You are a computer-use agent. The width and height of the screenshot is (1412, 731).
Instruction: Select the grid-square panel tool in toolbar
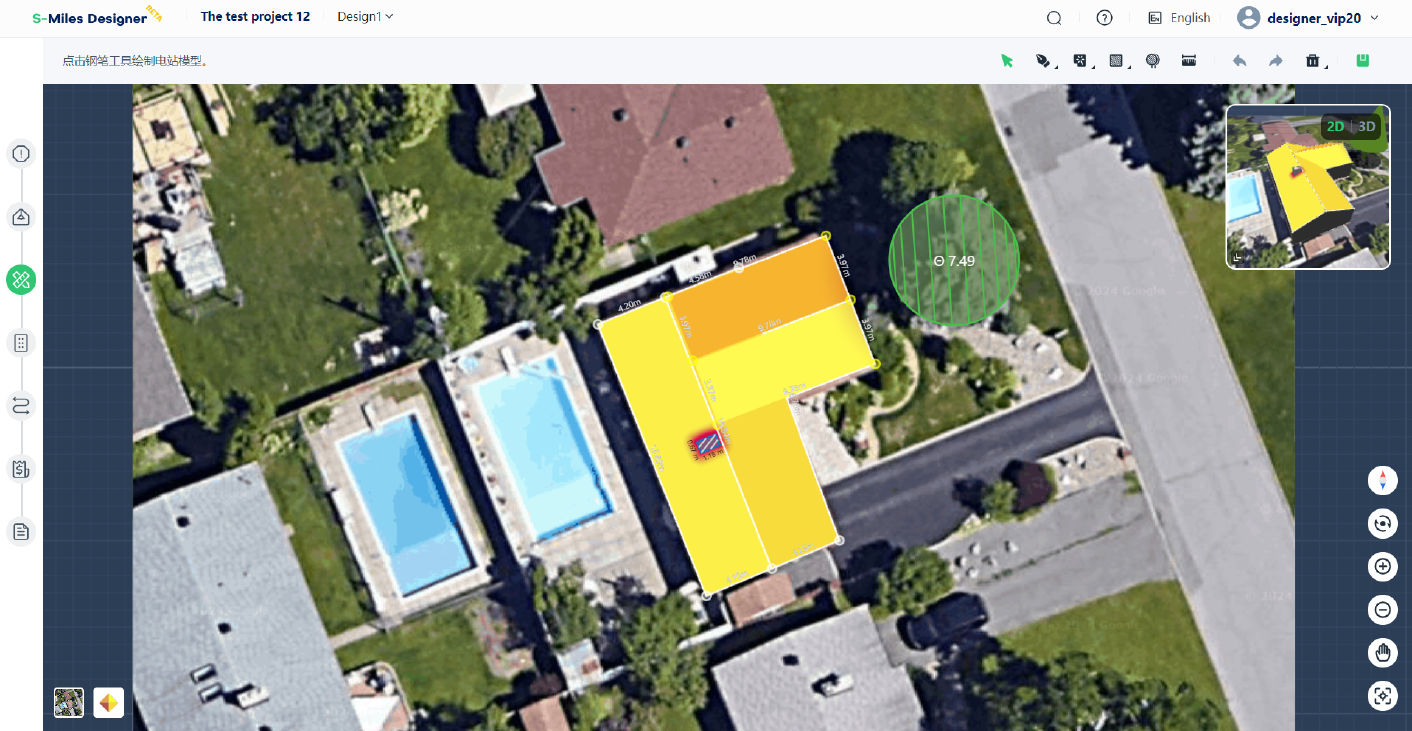pyautogui.click(x=1116, y=61)
